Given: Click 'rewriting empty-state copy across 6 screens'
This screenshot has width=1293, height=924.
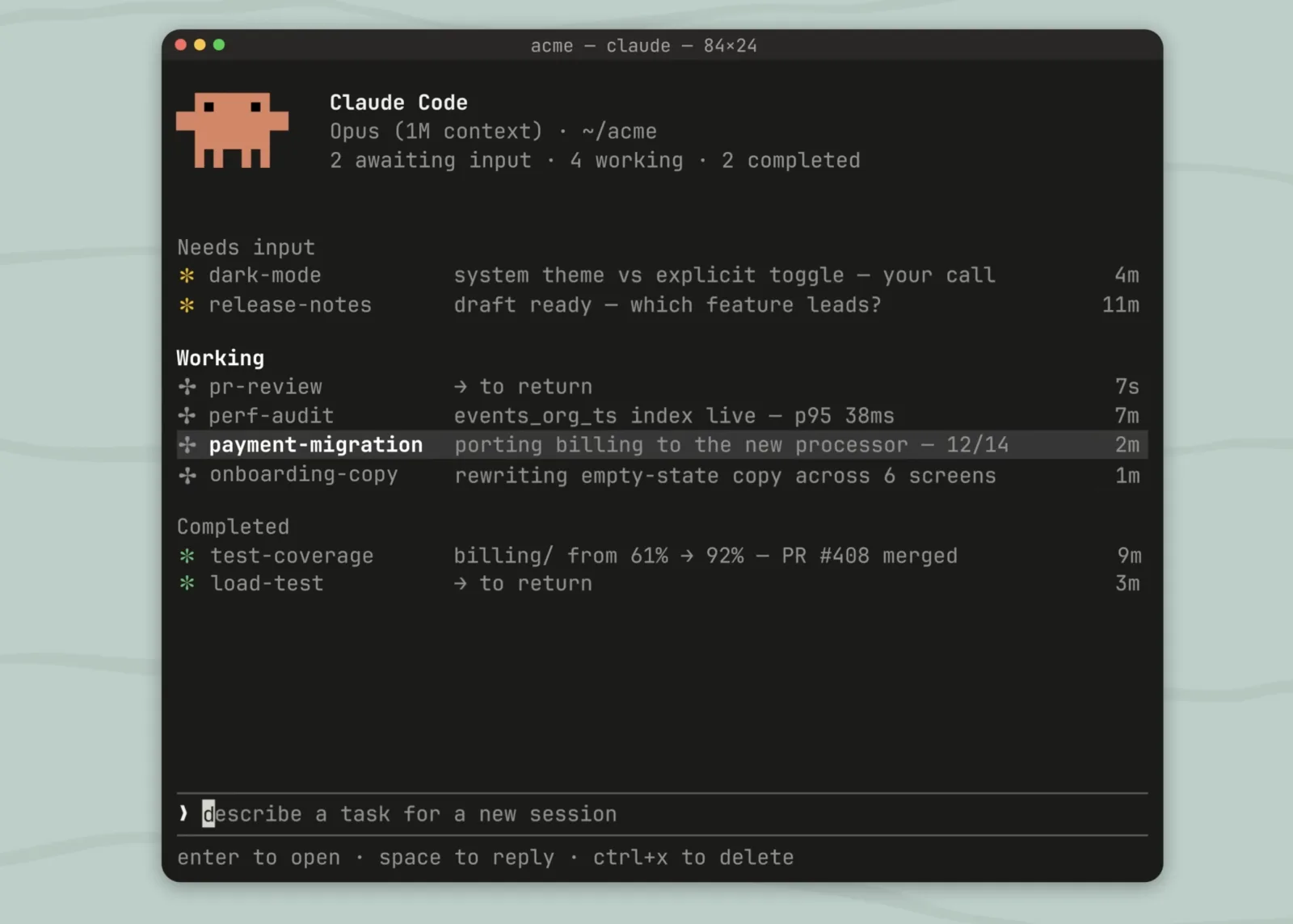Looking at the screenshot, I should pos(725,476).
